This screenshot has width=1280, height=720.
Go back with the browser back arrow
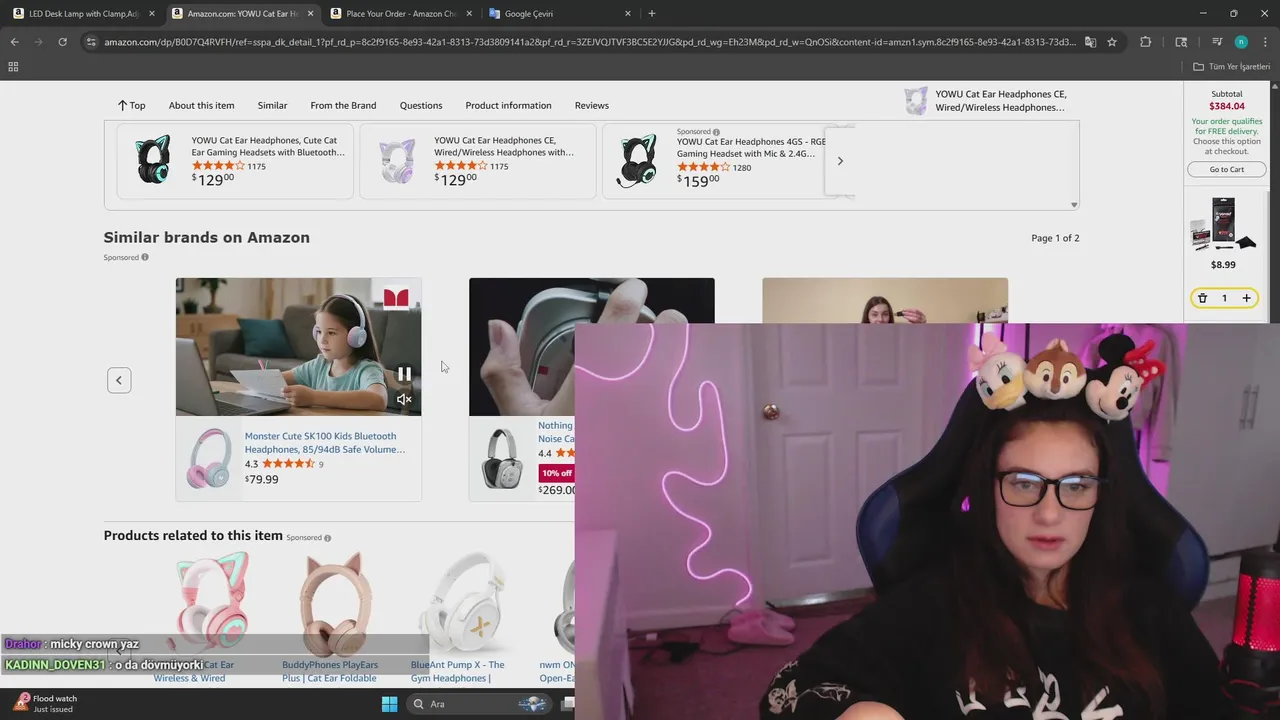pyautogui.click(x=14, y=42)
